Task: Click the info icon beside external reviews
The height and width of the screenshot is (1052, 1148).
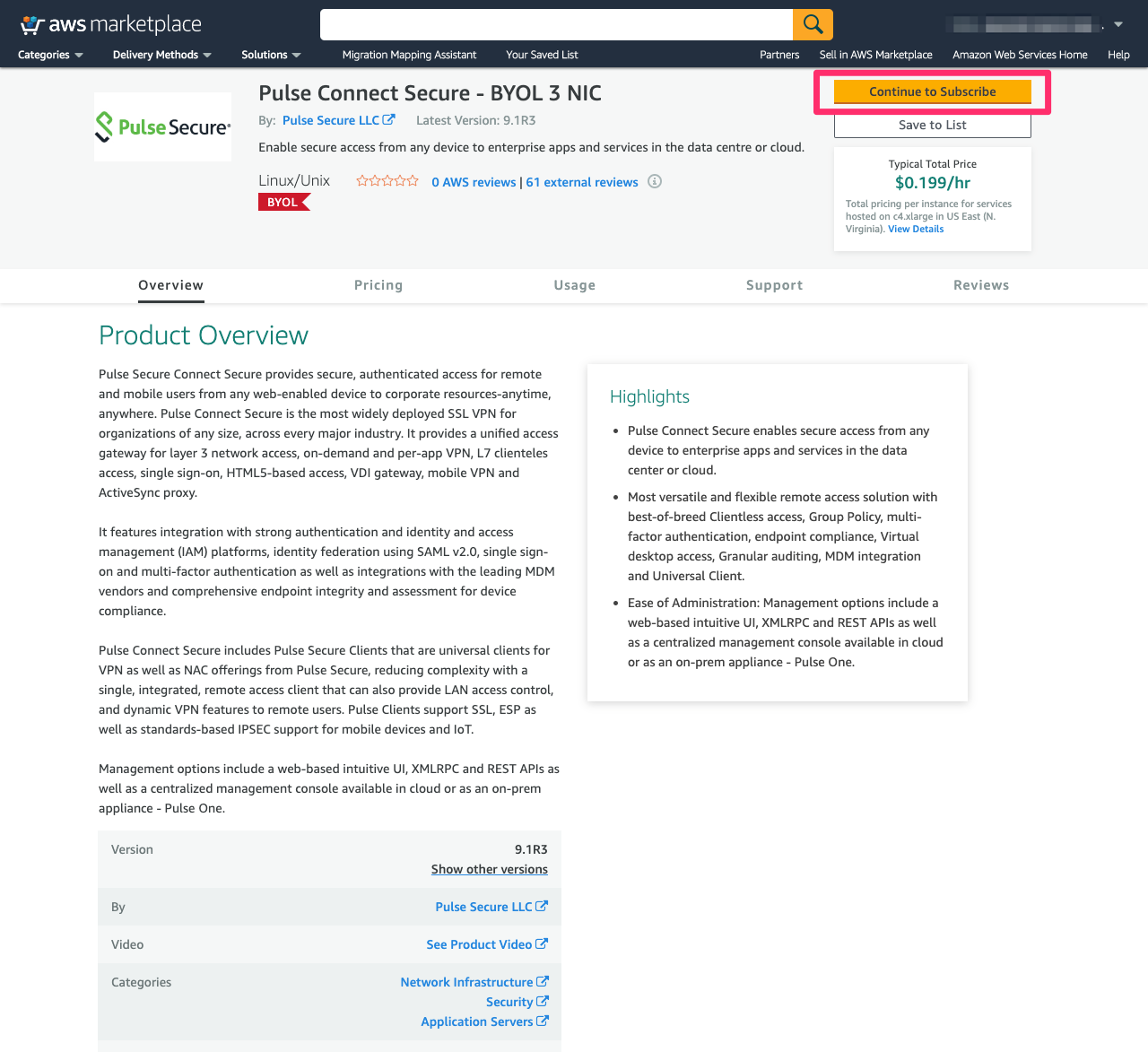Action: coord(654,181)
